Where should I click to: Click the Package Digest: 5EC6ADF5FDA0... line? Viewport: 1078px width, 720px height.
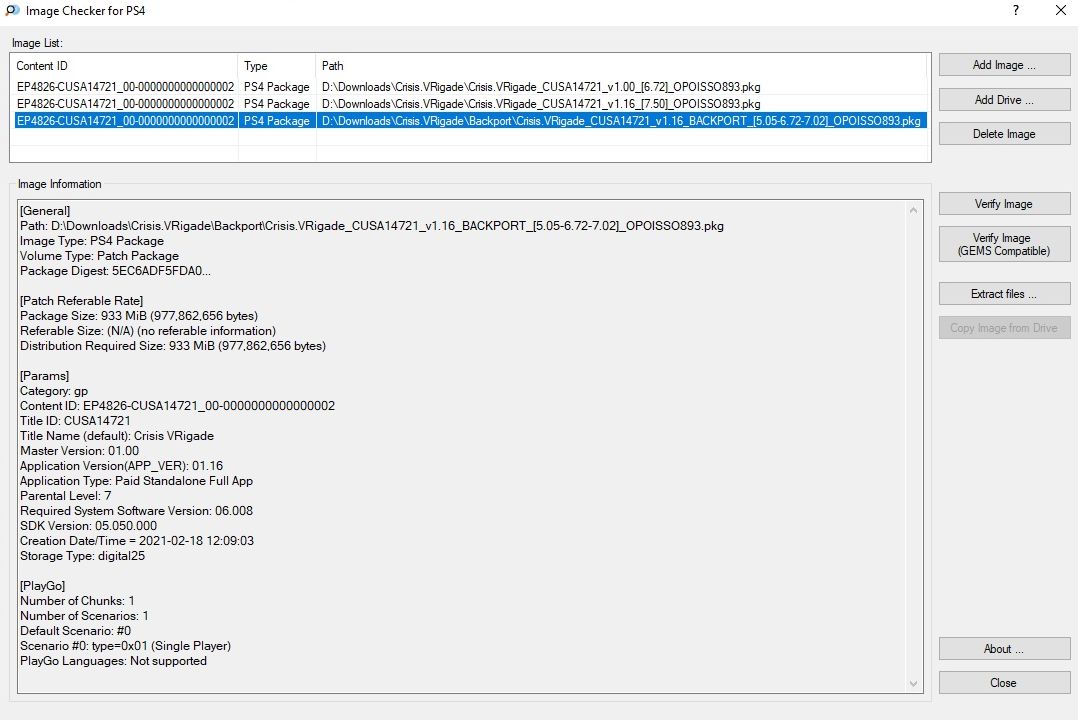click(x=116, y=271)
